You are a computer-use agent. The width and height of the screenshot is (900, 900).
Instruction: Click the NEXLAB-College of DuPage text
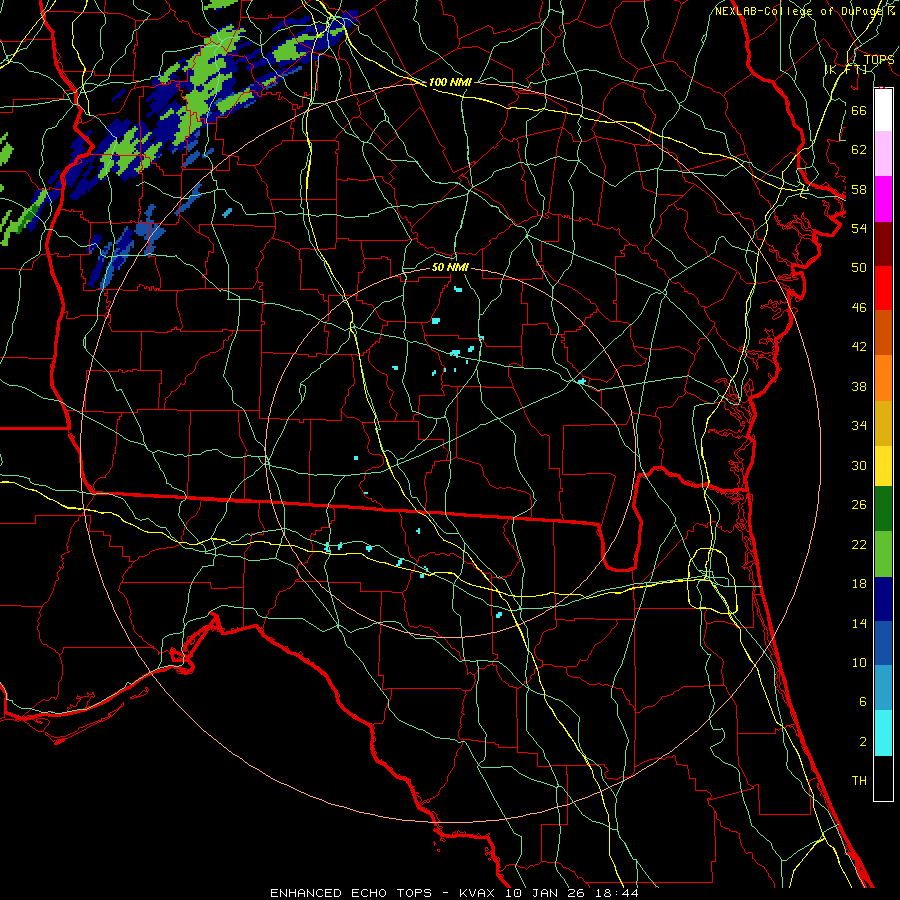(802, 11)
